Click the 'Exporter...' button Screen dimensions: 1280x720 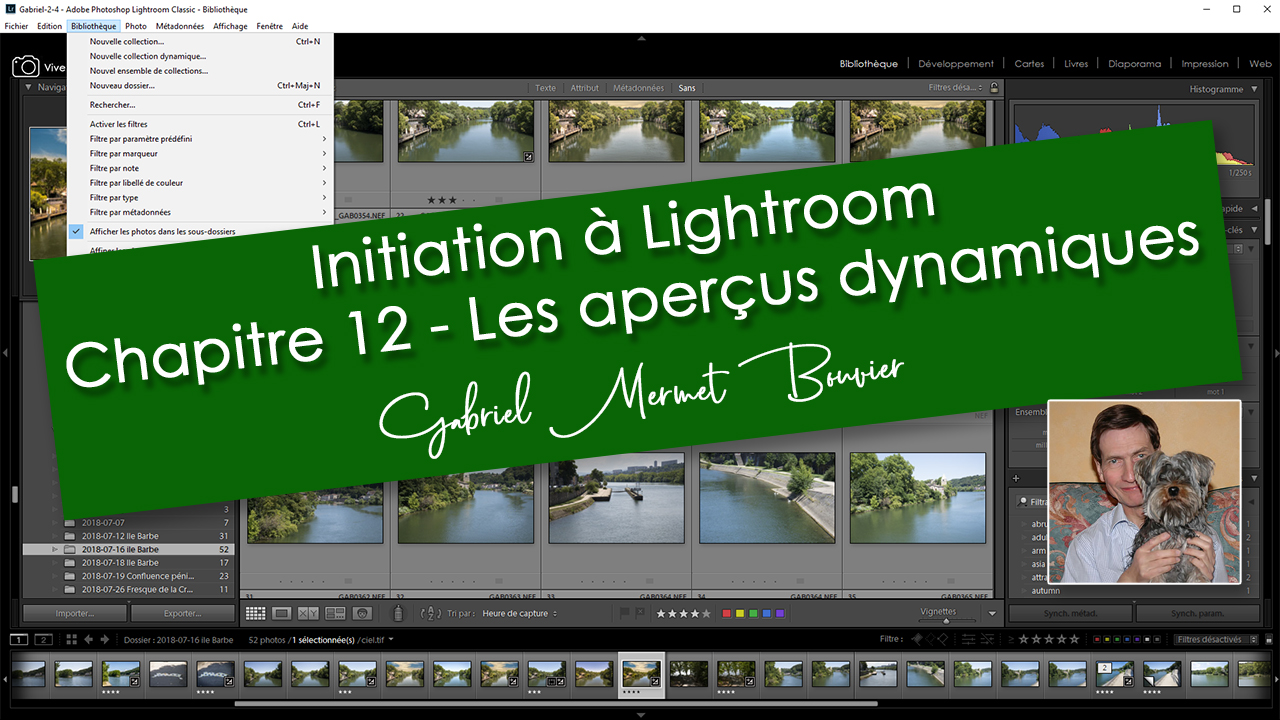(182, 614)
